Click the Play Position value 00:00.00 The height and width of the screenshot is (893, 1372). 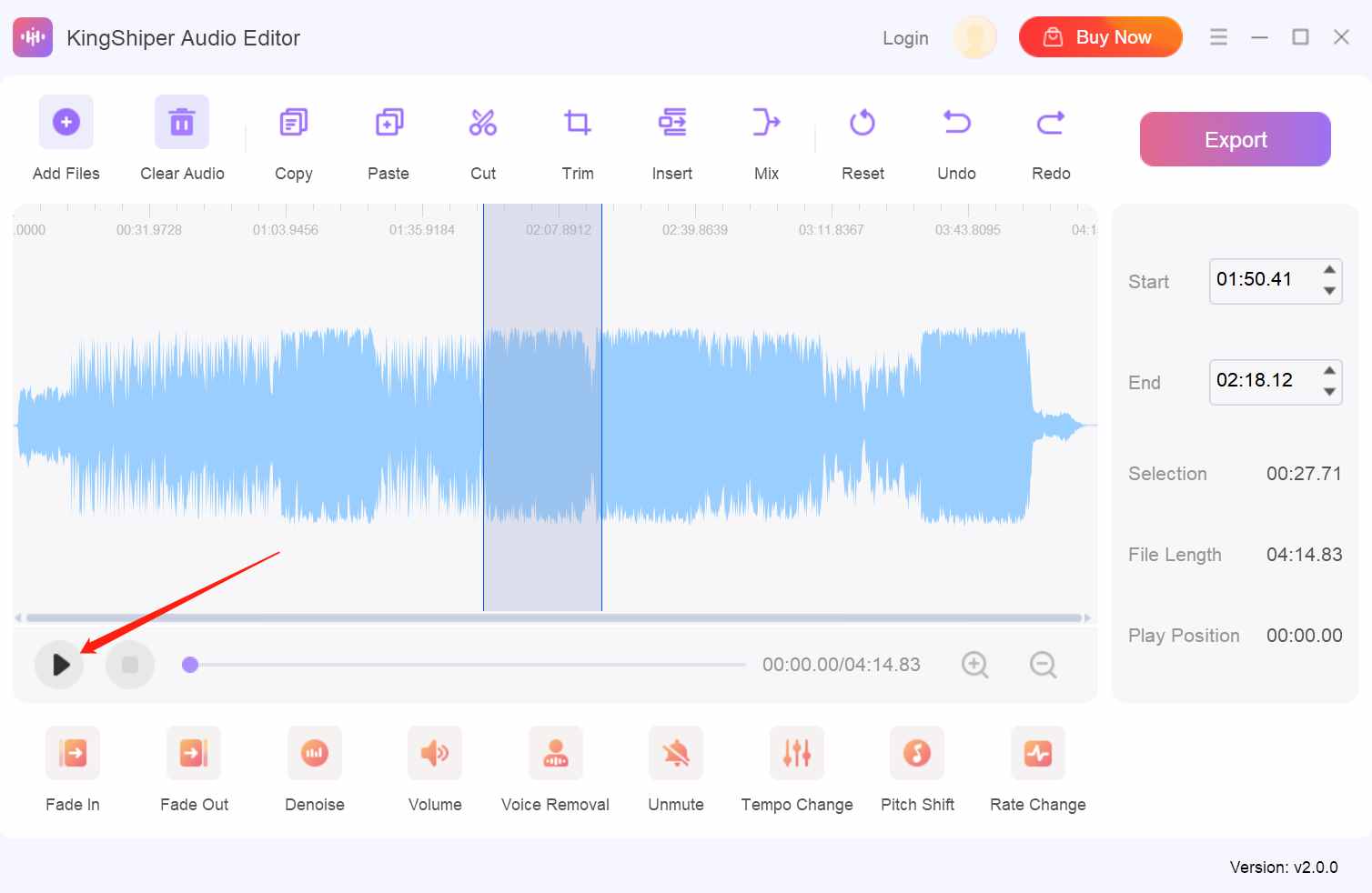coord(1304,636)
